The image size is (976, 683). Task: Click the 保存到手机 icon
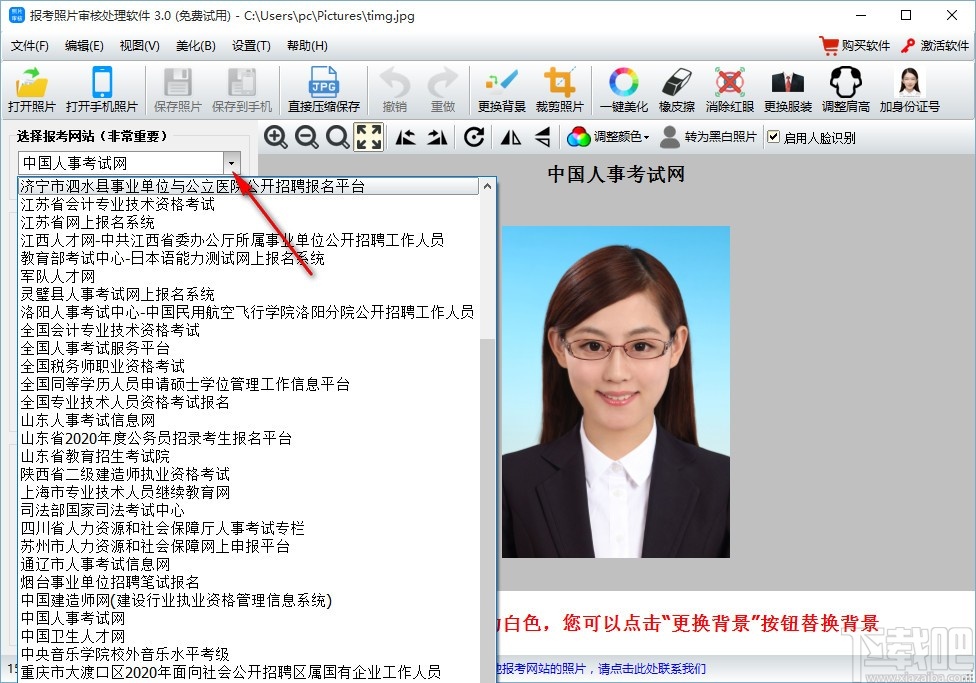tap(242, 90)
